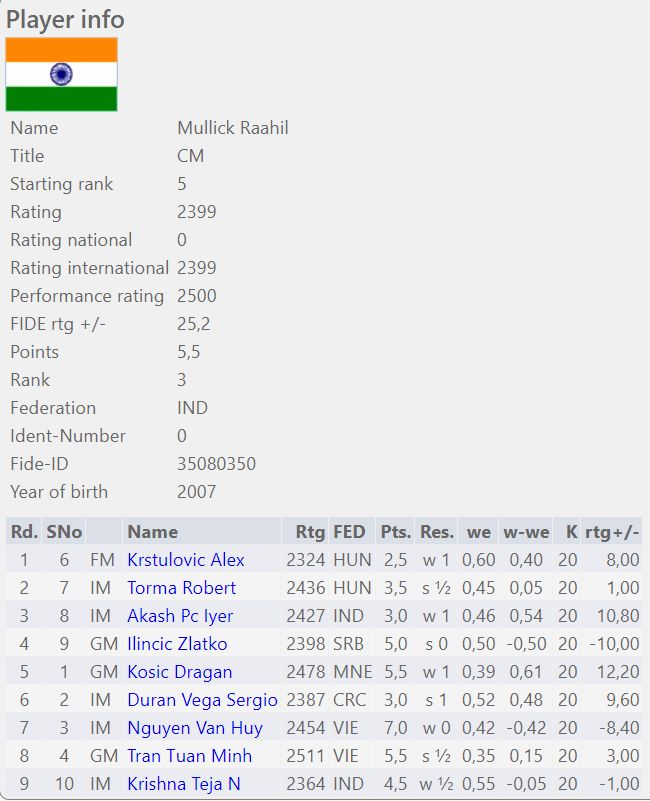Click the rtg+/- column header
The image size is (650, 801).
click(x=612, y=532)
